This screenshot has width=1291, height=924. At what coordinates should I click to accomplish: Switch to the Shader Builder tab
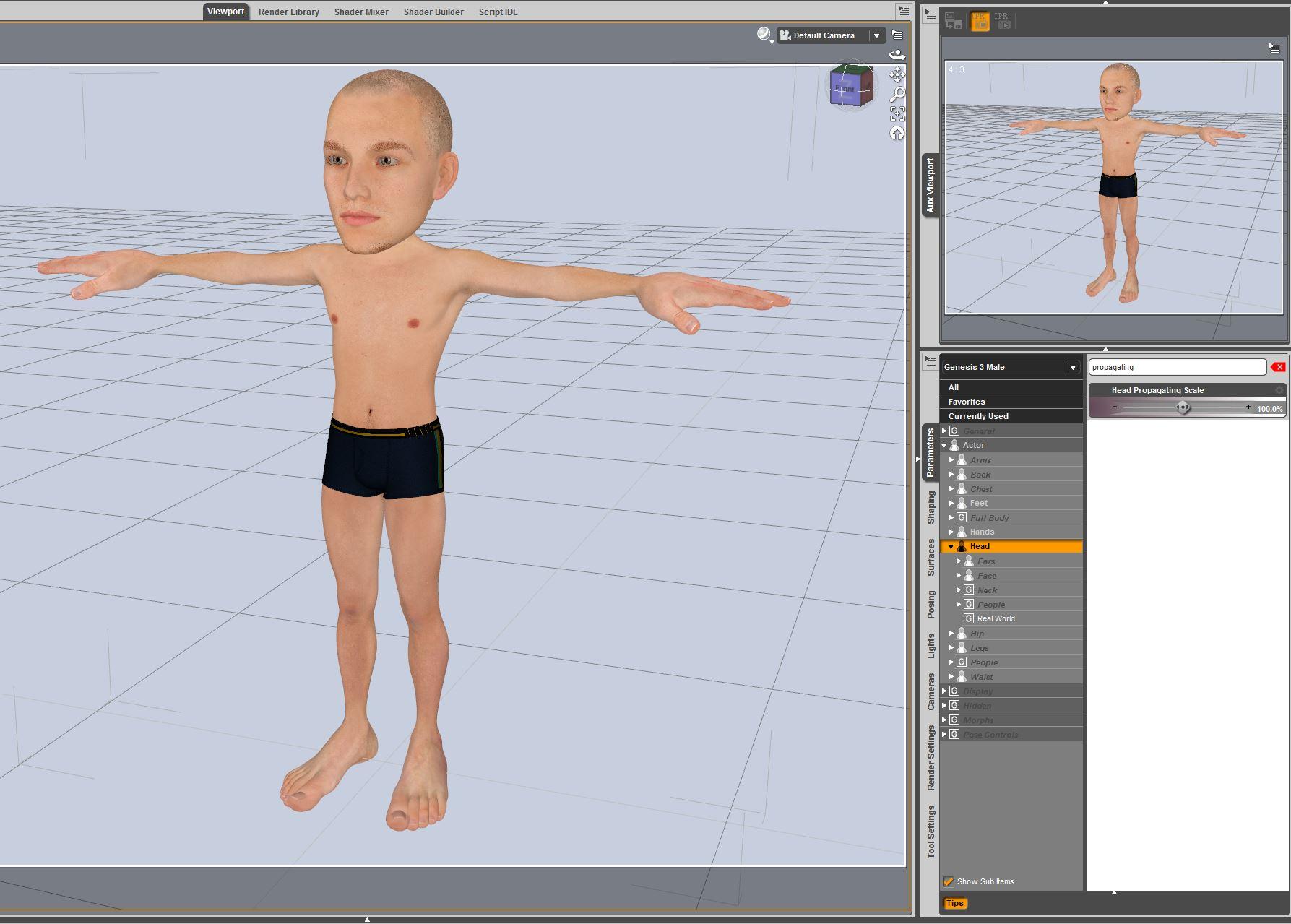[x=433, y=12]
